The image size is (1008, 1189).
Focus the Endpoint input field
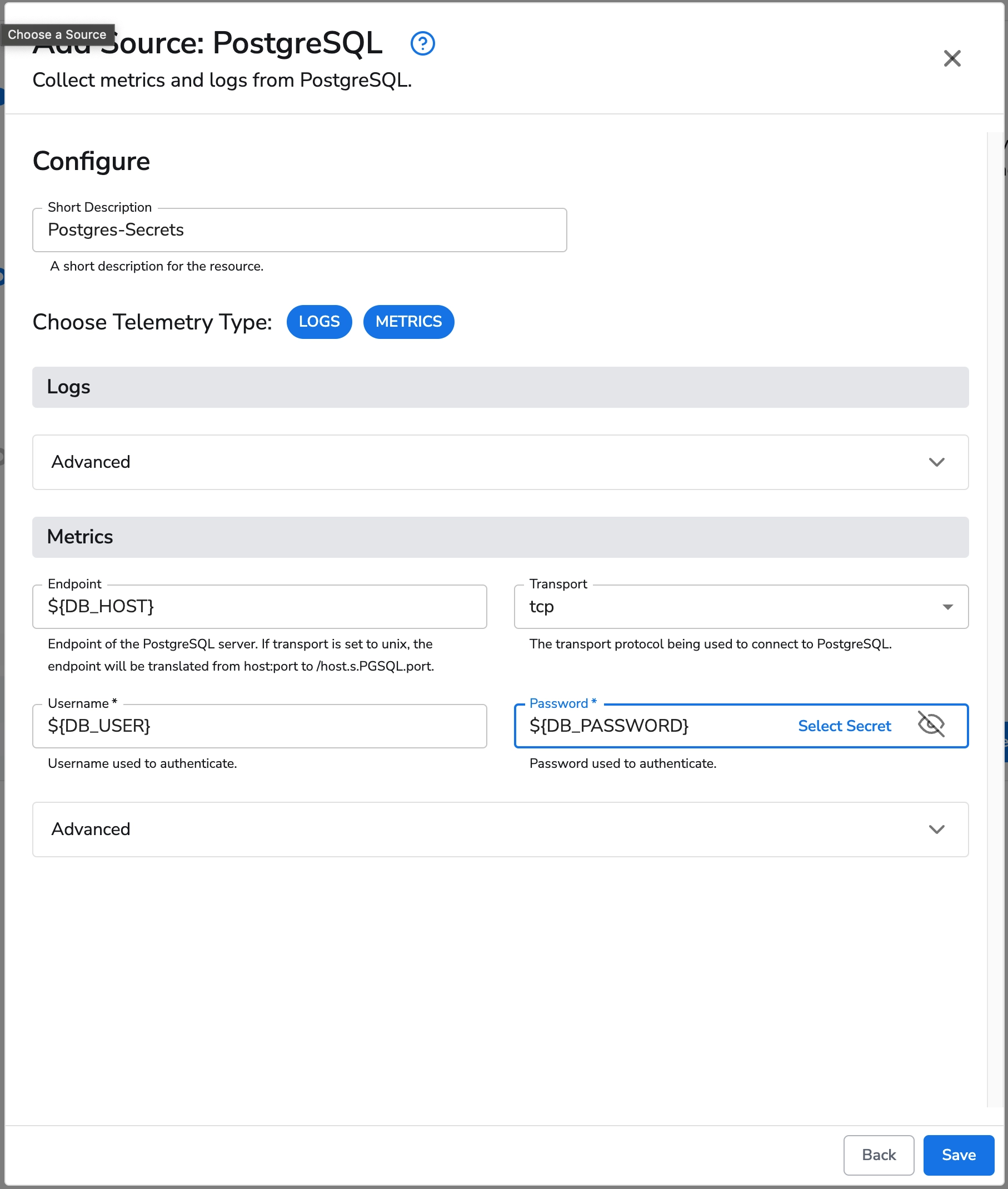[x=260, y=606]
